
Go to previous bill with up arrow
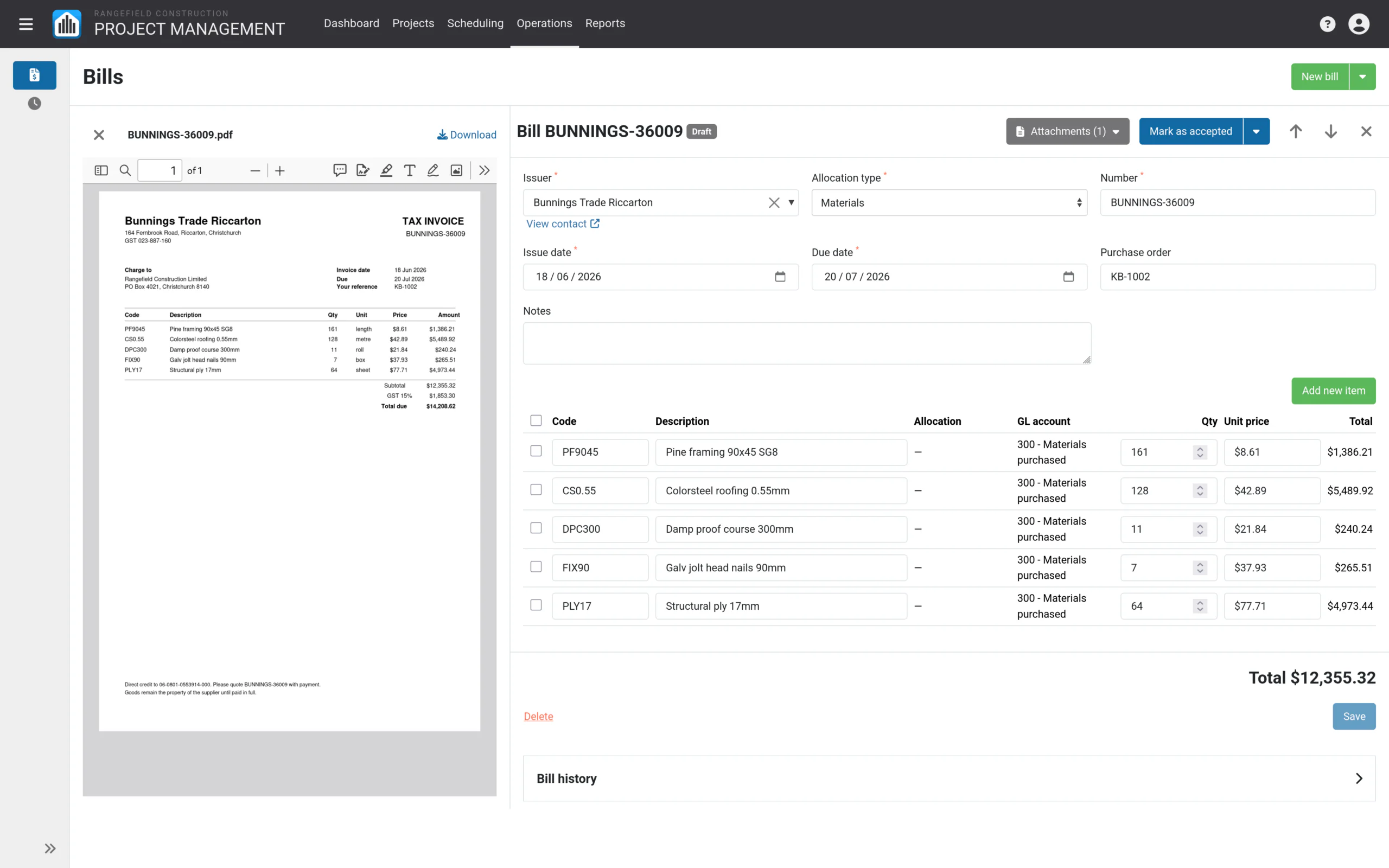(1296, 131)
